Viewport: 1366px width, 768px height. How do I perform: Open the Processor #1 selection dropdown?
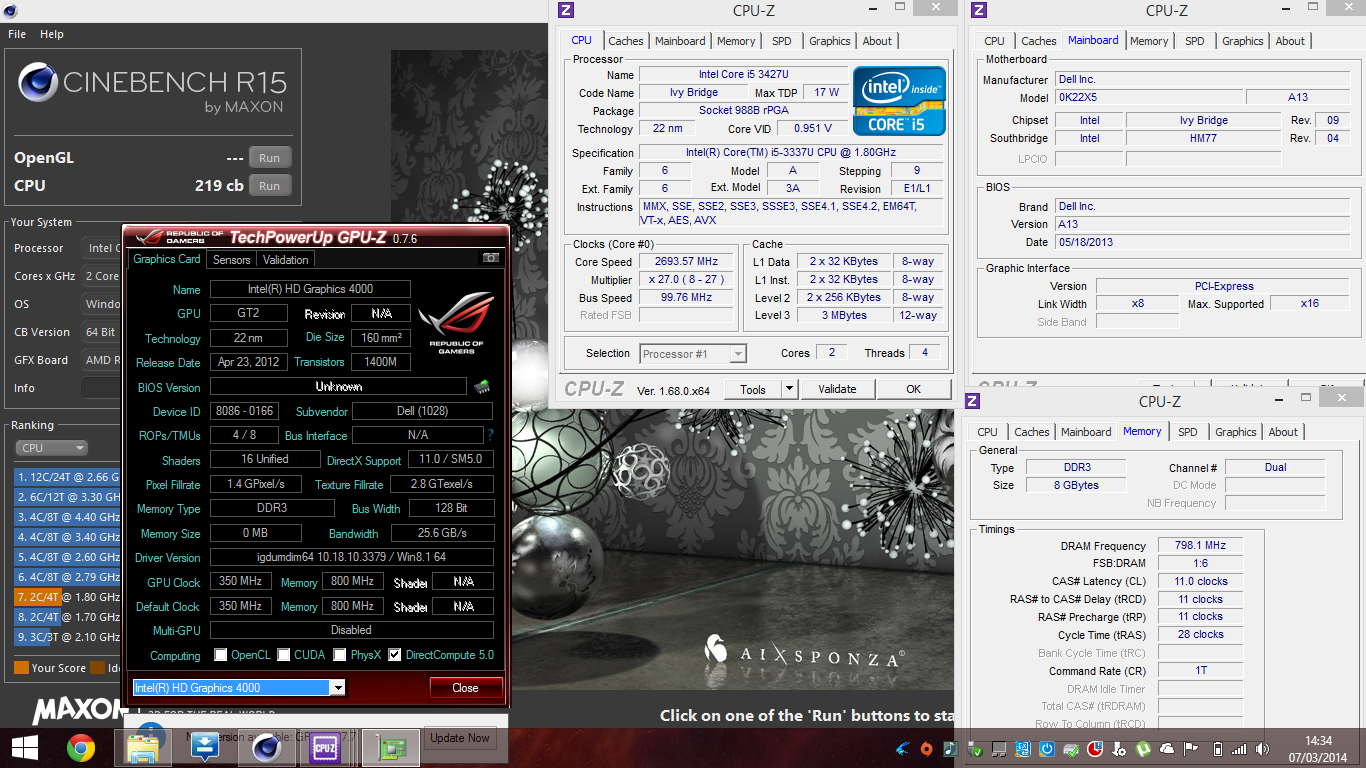[x=692, y=354]
